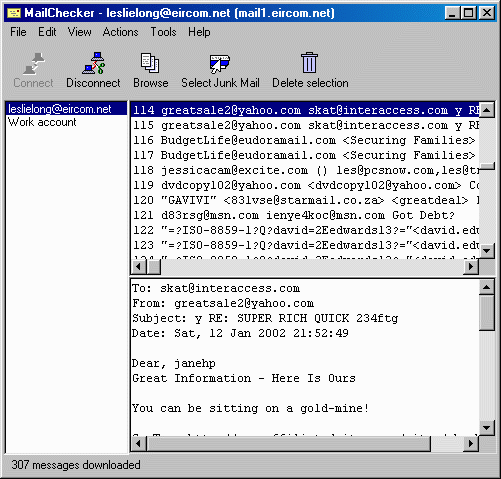Select message 114 from greatsale2@yahoo.com
This screenshot has height=479, width=501.
click(305, 110)
